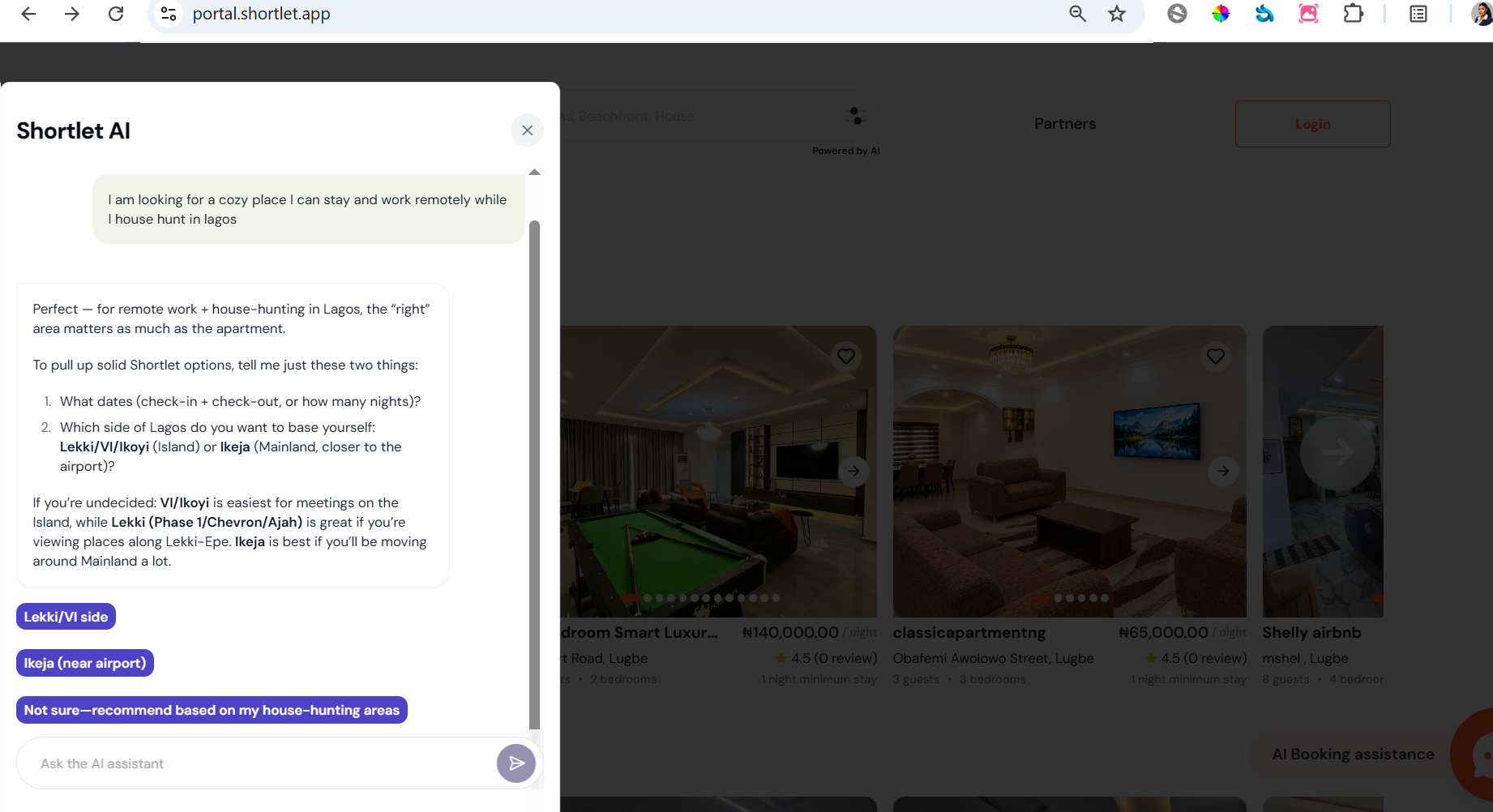Image resolution: width=1493 pixels, height=812 pixels.
Task: Choose the Ikeja (near airport) suggestion
Action: (x=85, y=663)
